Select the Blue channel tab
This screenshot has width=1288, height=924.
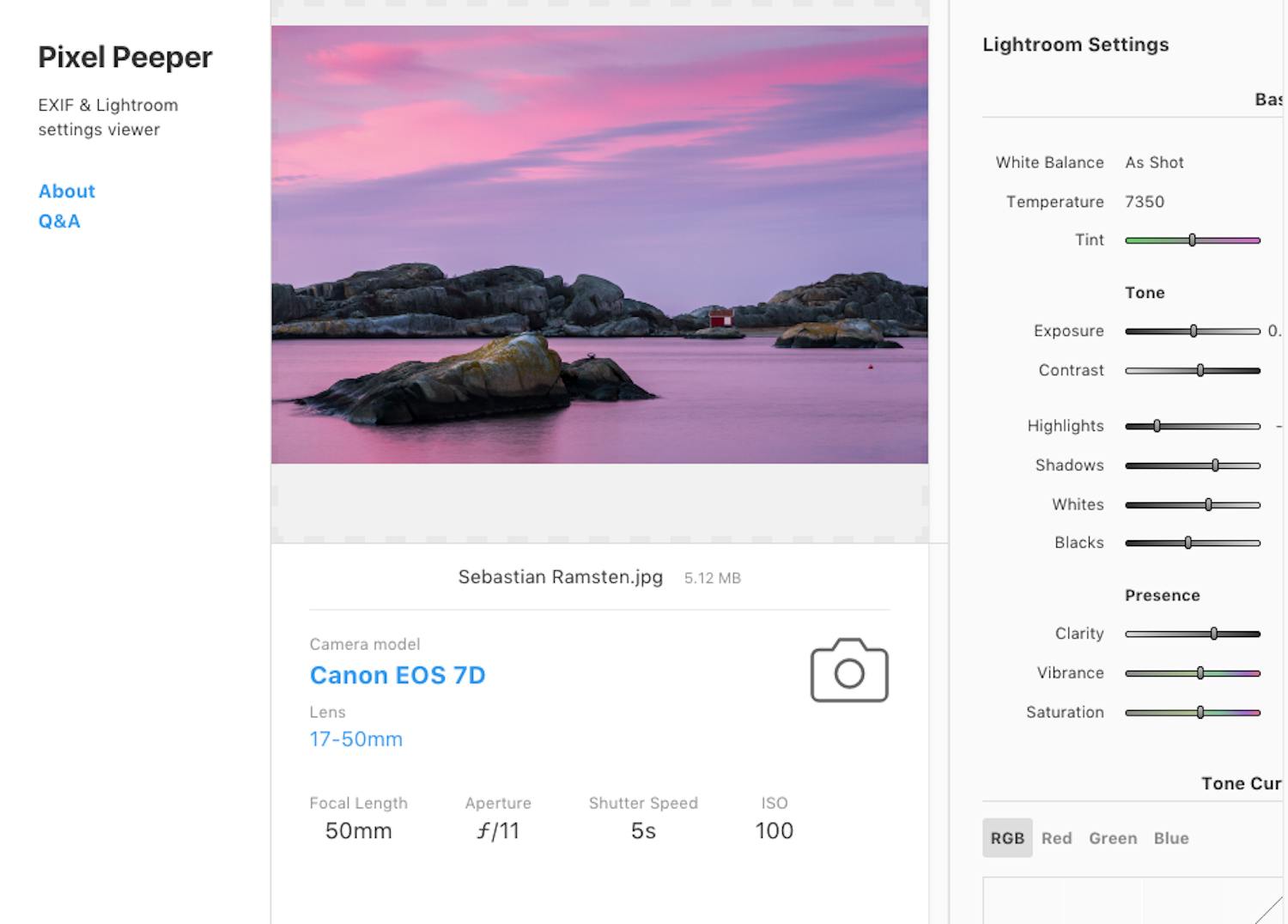tap(1170, 838)
